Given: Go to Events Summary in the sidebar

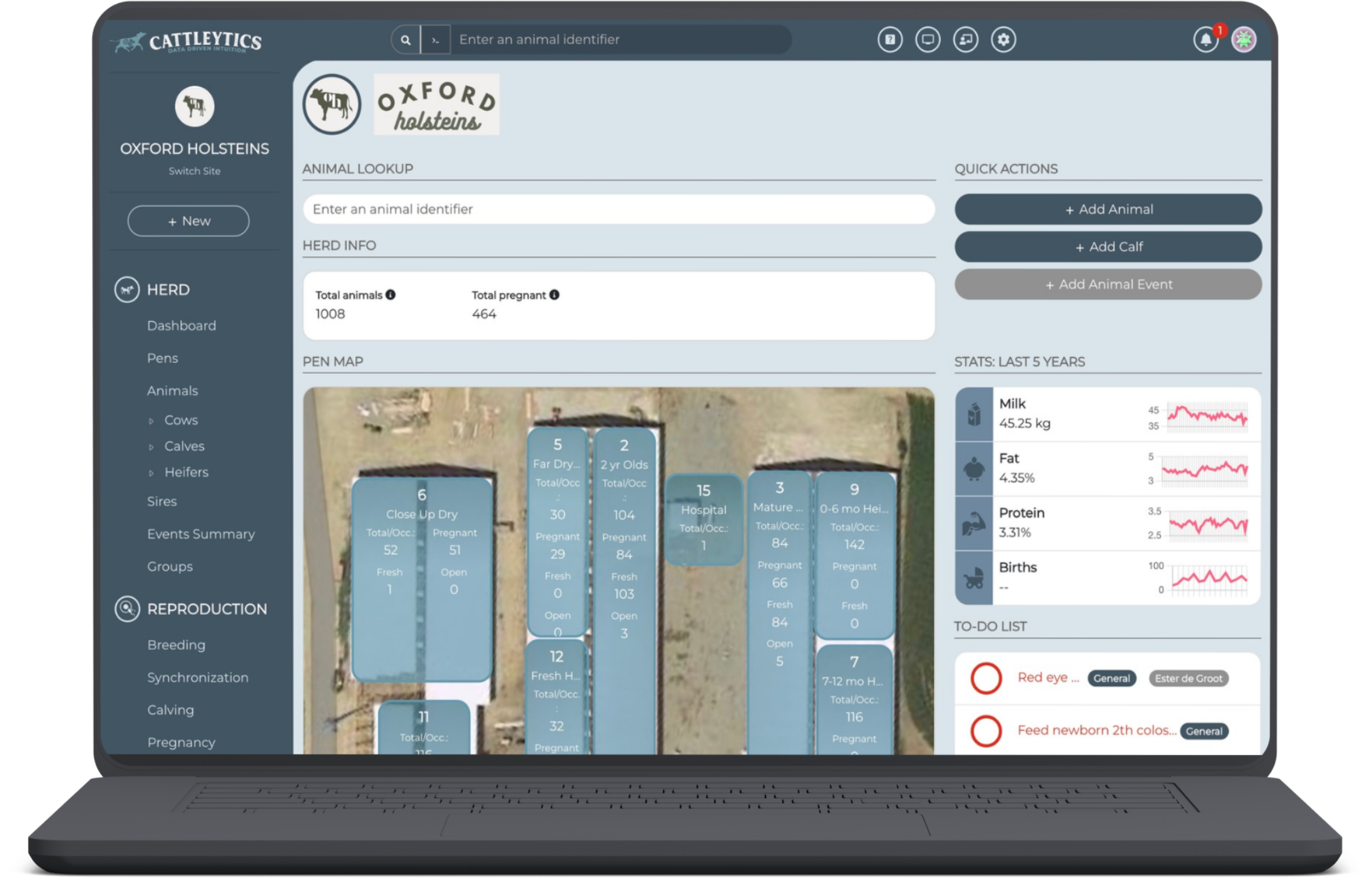Looking at the screenshot, I should pyautogui.click(x=201, y=534).
